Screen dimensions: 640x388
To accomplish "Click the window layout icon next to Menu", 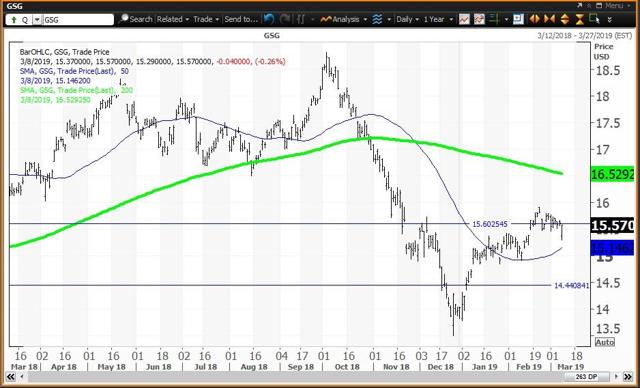I will click(599, 5).
